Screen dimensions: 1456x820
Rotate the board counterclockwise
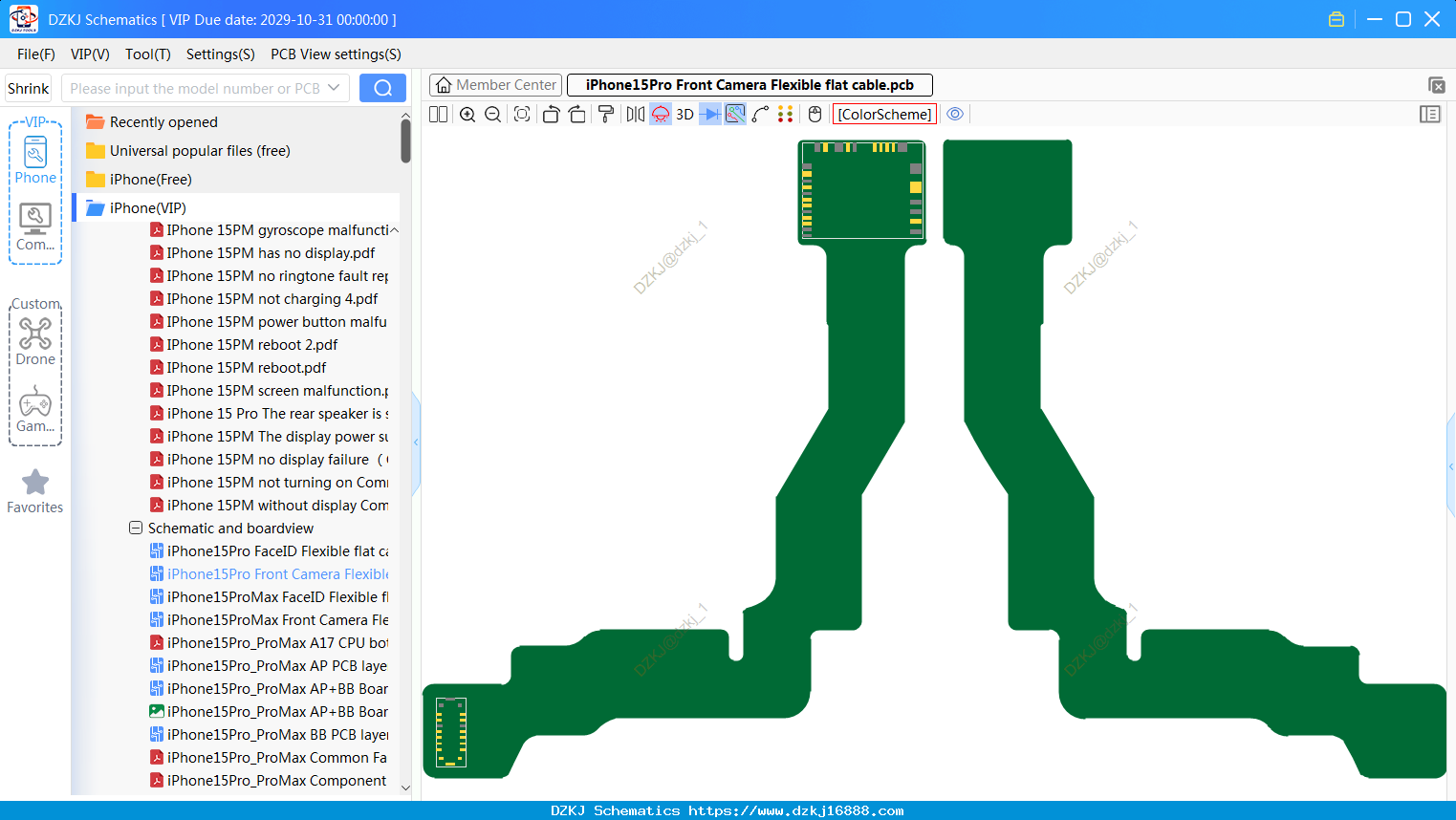(x=551, y=114)
